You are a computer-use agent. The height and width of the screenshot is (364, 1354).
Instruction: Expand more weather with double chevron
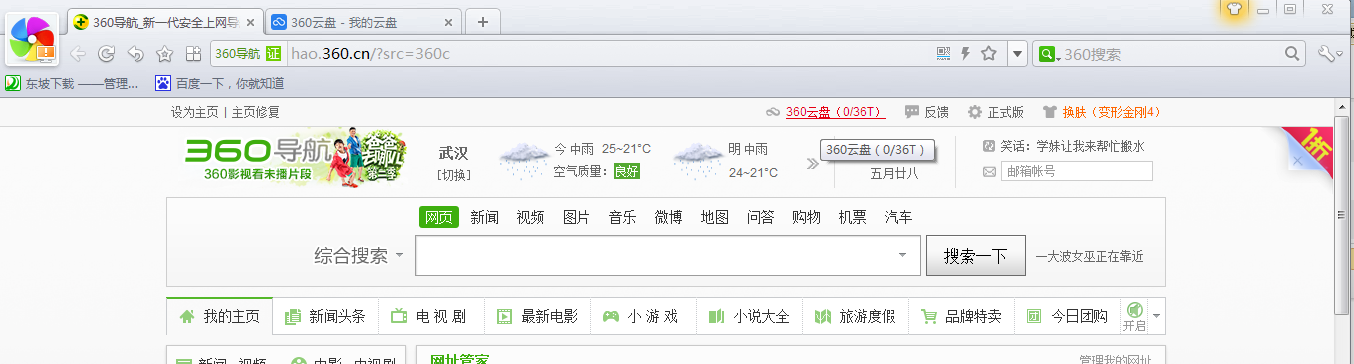(812, 163)
